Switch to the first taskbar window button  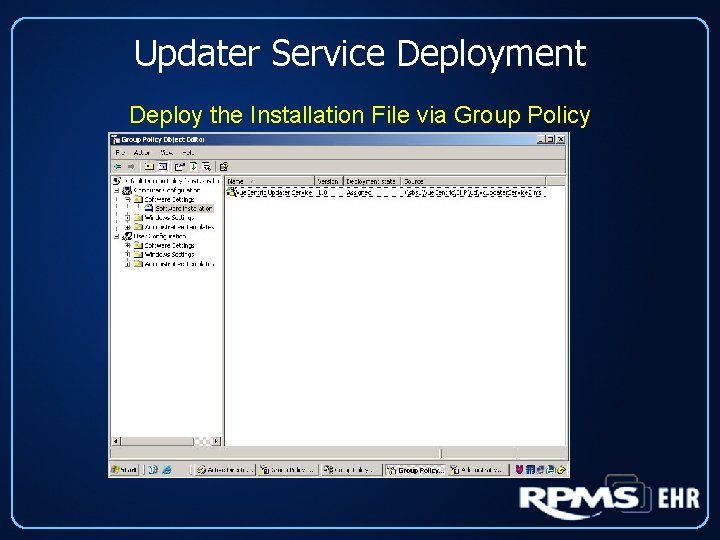coord(225,470)
